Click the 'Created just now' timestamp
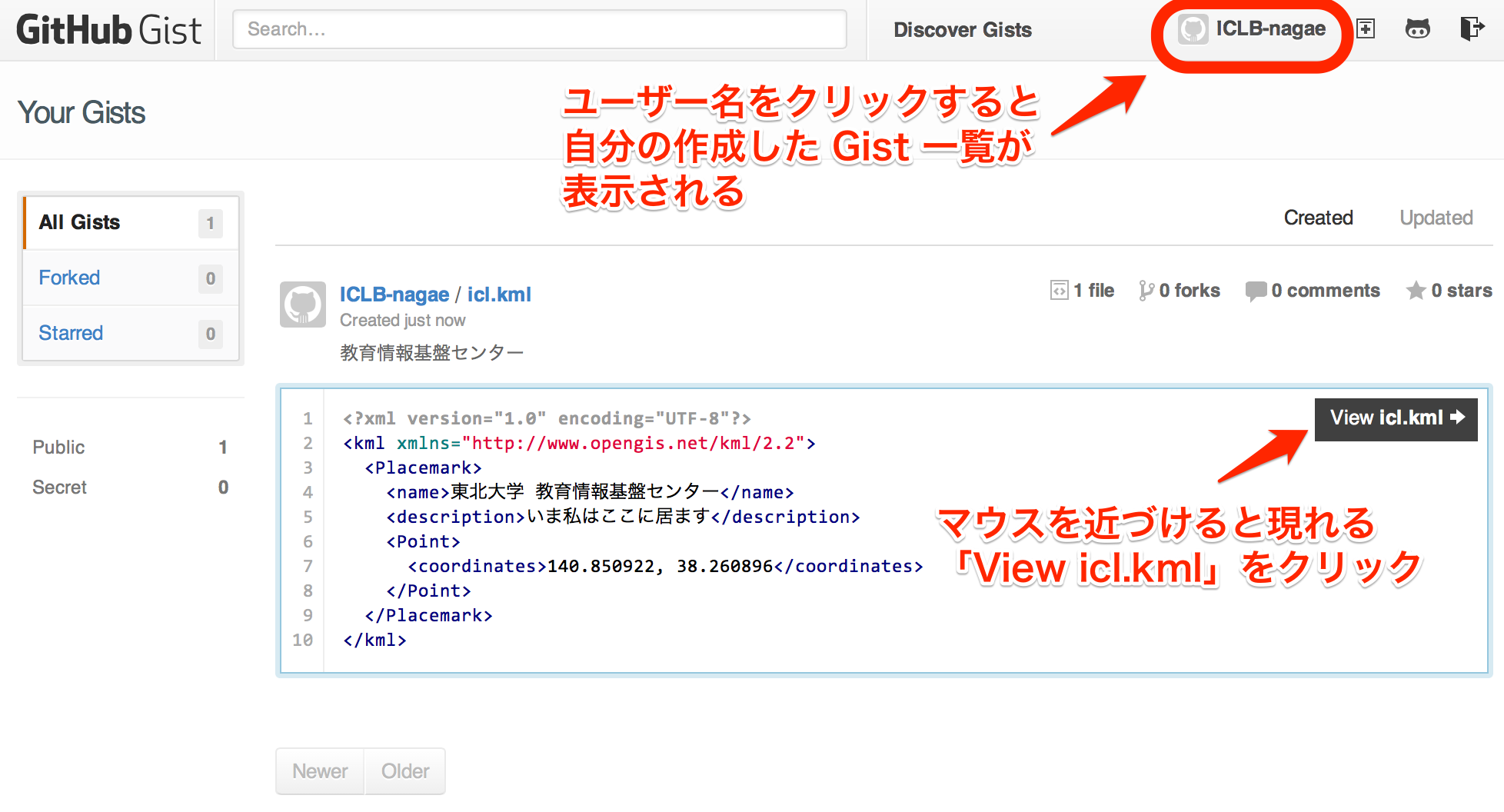Image resolution: width=1504 pixels, height=812 pixels. click(402, 320)
